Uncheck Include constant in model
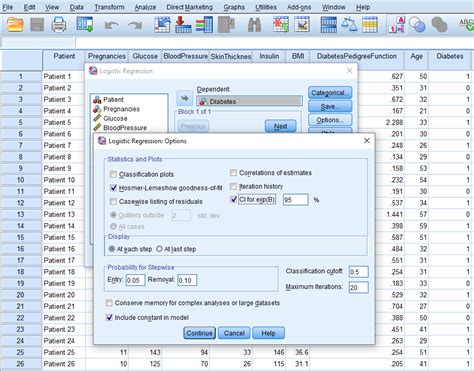 [x=109, y=317]
